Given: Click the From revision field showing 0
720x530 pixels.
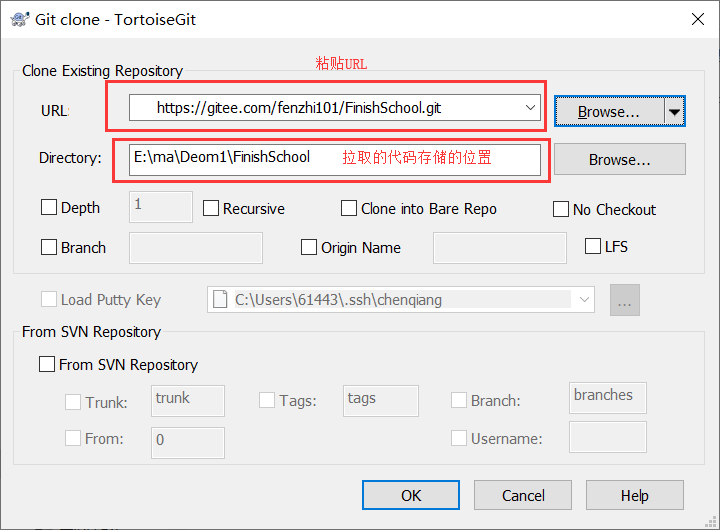Looking at the screenshot, I should click(x=188, y=443).
